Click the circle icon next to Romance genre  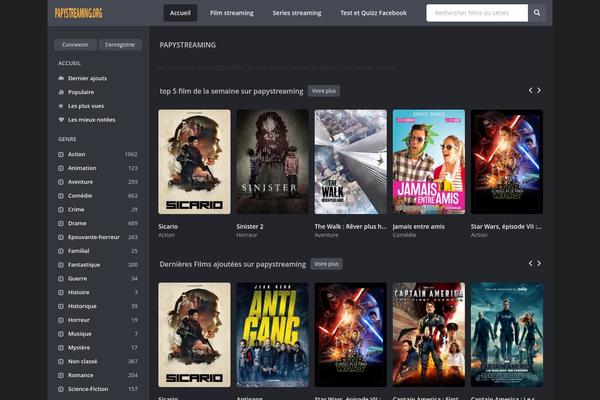[61, 375]
